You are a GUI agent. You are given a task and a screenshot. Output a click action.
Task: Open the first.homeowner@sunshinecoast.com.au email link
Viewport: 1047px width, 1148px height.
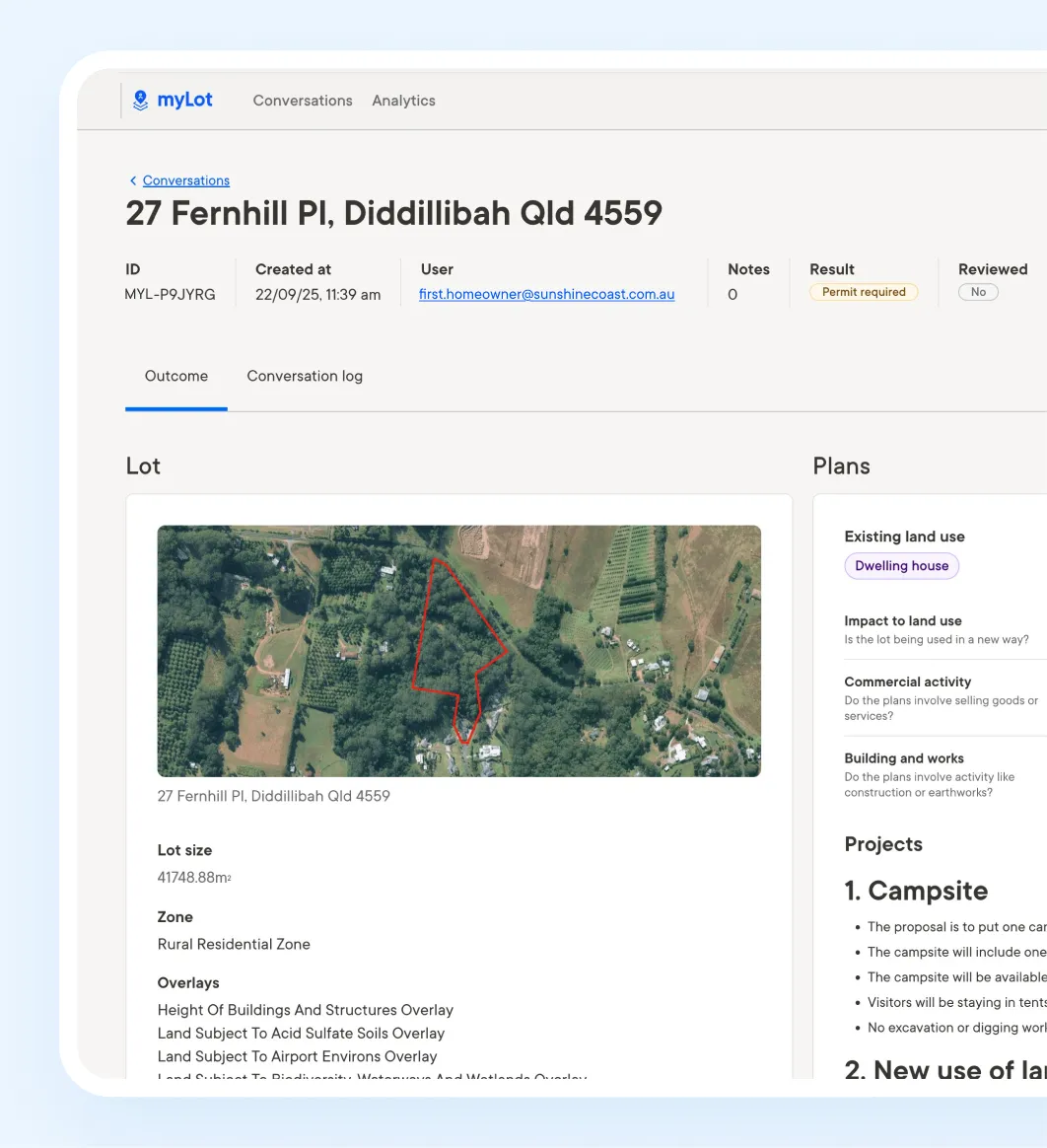[545, 294]
